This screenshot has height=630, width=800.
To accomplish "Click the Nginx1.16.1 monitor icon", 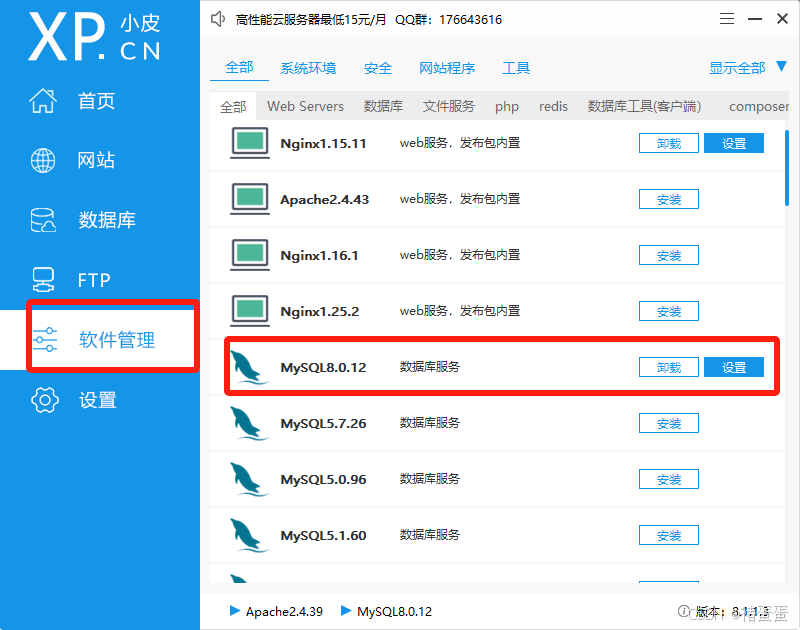I will tap(249, 255).
